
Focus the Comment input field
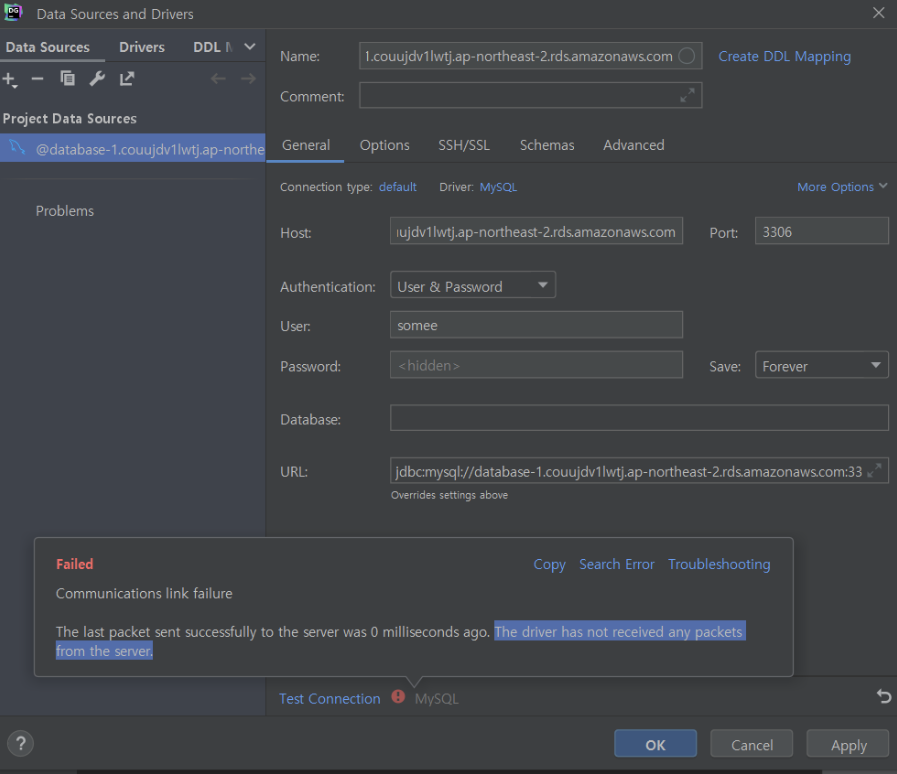click(530, 95)
